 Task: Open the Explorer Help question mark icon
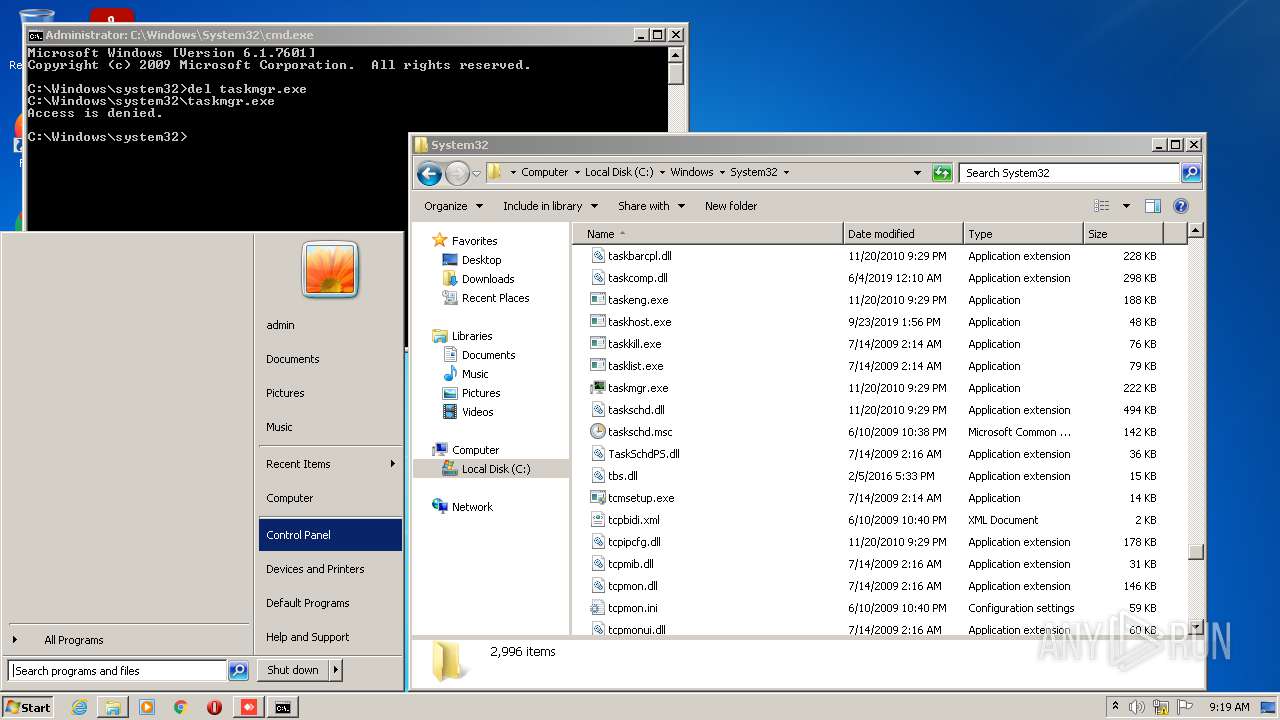tap(1180, 206)
